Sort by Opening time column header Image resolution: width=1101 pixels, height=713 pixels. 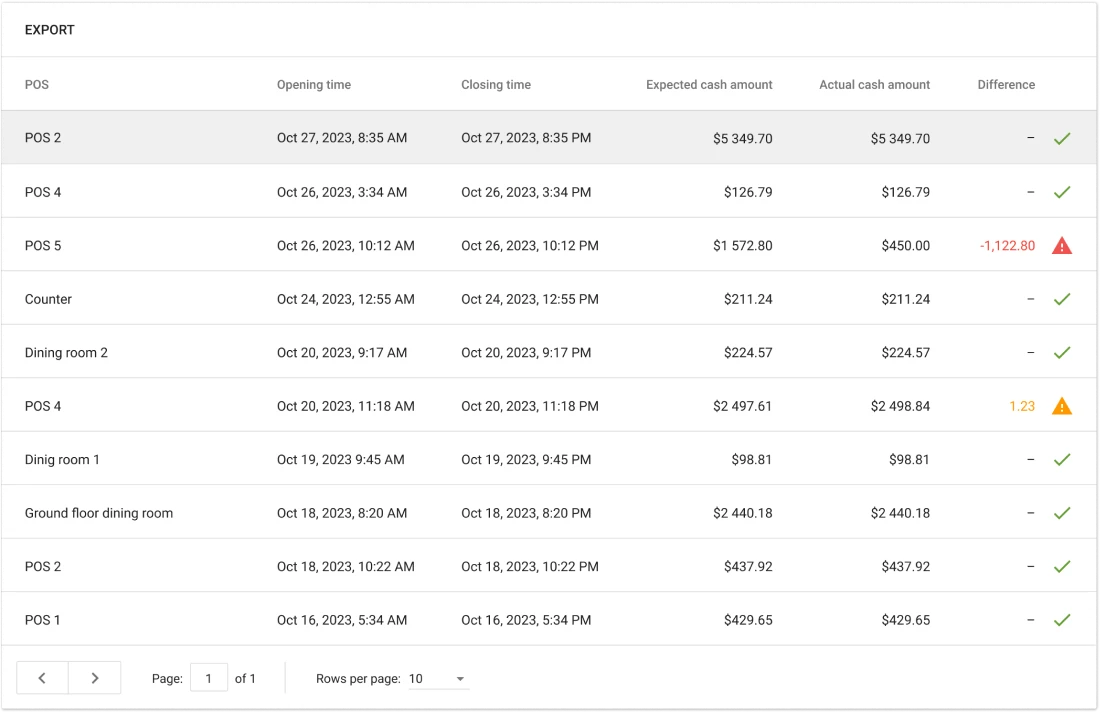click(314, 85)
